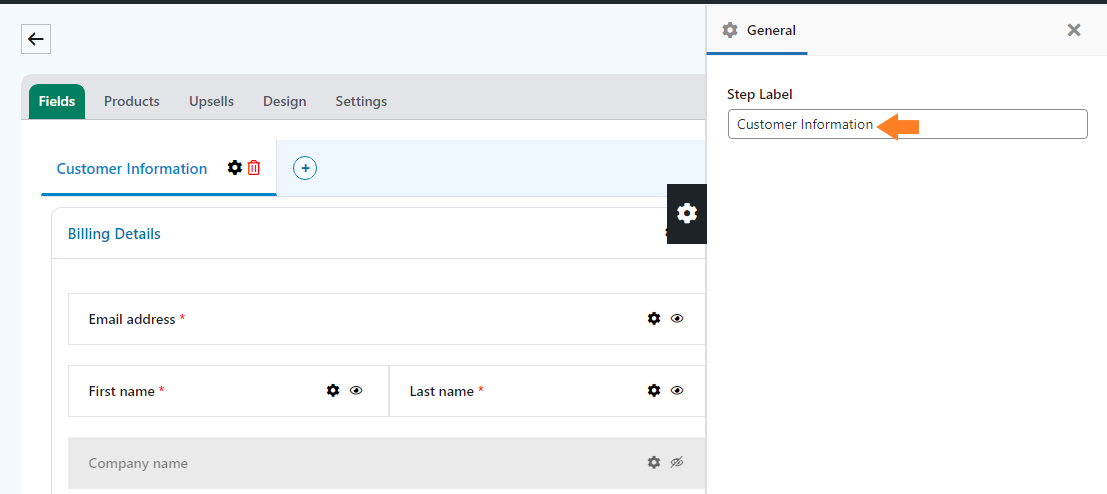The width and height of the screenshot is (1107, 494).
Task: Open Customer Information step settings gear
Action: [x=234, y=168]
